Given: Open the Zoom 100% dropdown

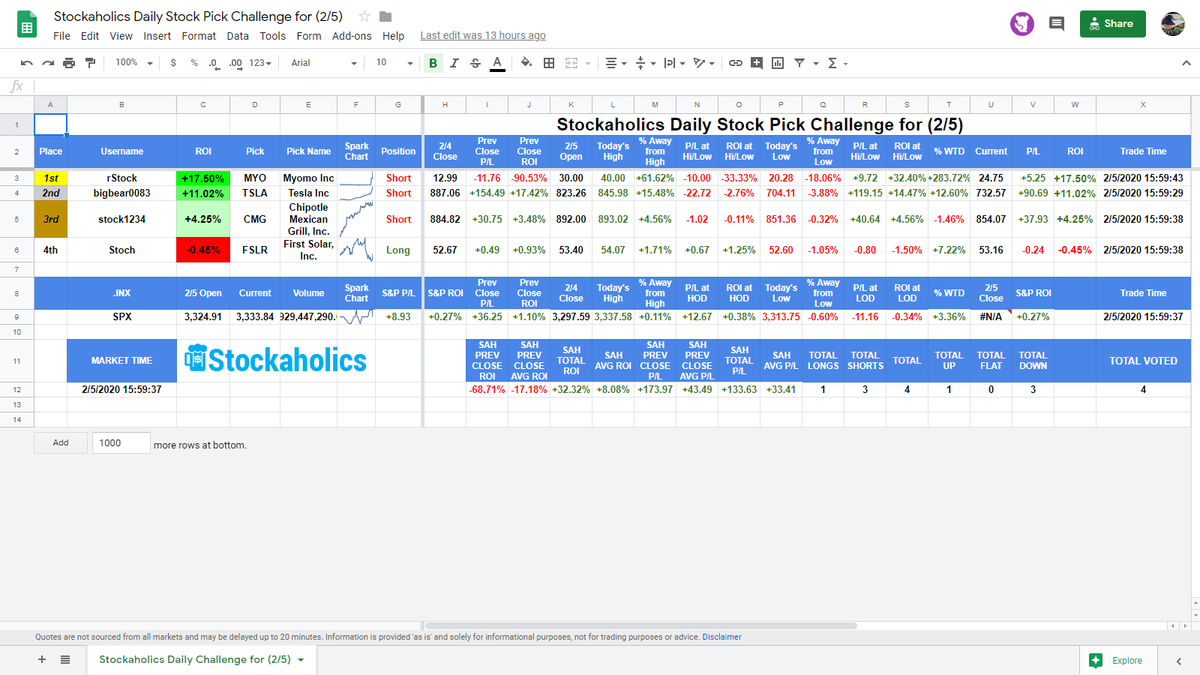Looking at the screenshot, I should point(134,63).
